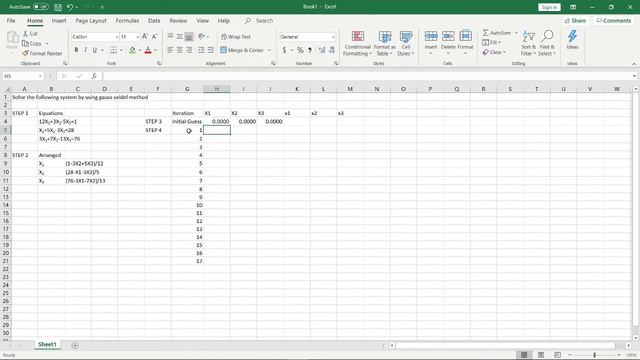Toggle align left
640x360 pixels.
click(x=170, y=50)
